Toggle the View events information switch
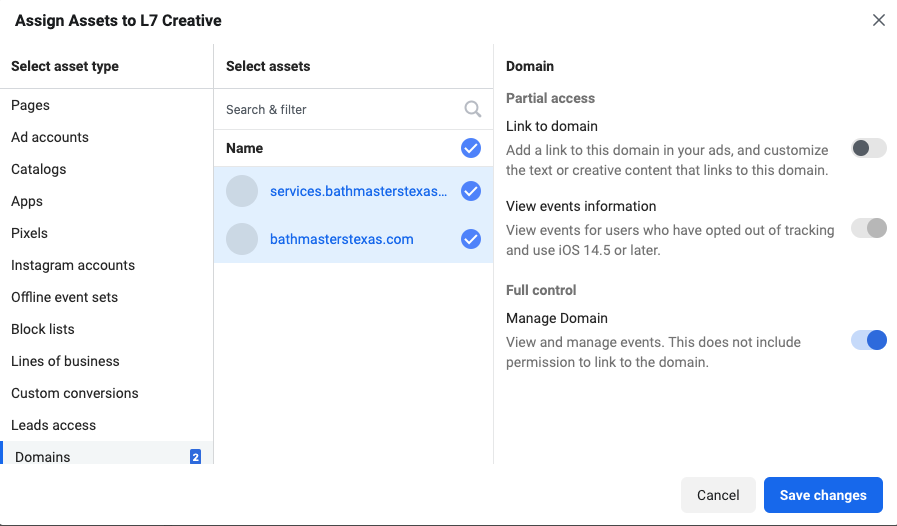Screen dimensions: 897x526 point(868,228)
